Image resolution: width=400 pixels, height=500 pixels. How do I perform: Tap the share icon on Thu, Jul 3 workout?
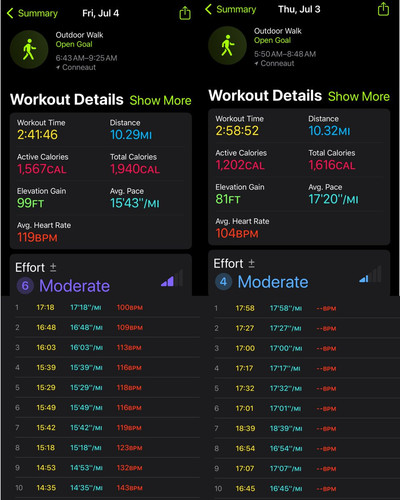click(383, 9)
